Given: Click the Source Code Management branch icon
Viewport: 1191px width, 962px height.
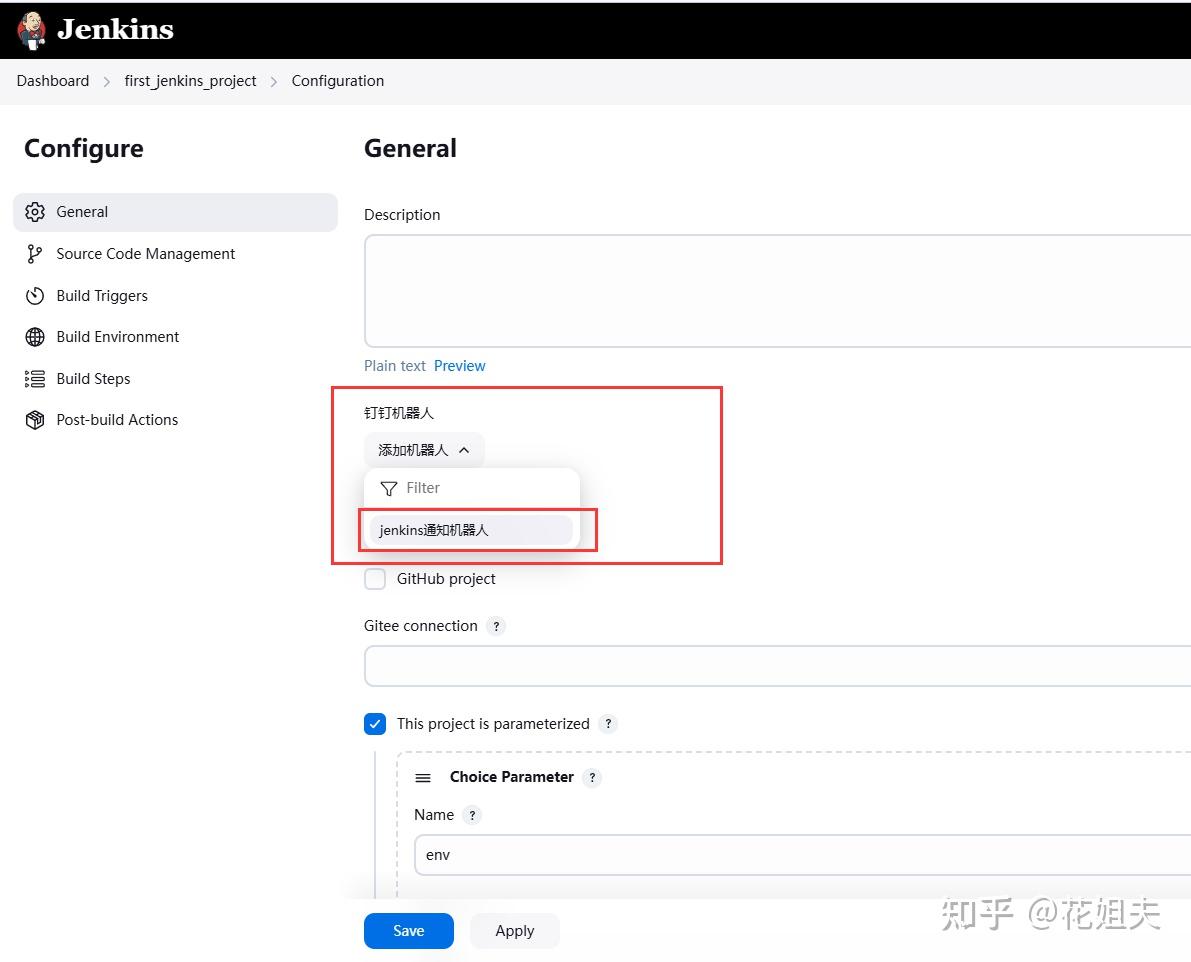Looking at the screenshot, I should 35,254.
